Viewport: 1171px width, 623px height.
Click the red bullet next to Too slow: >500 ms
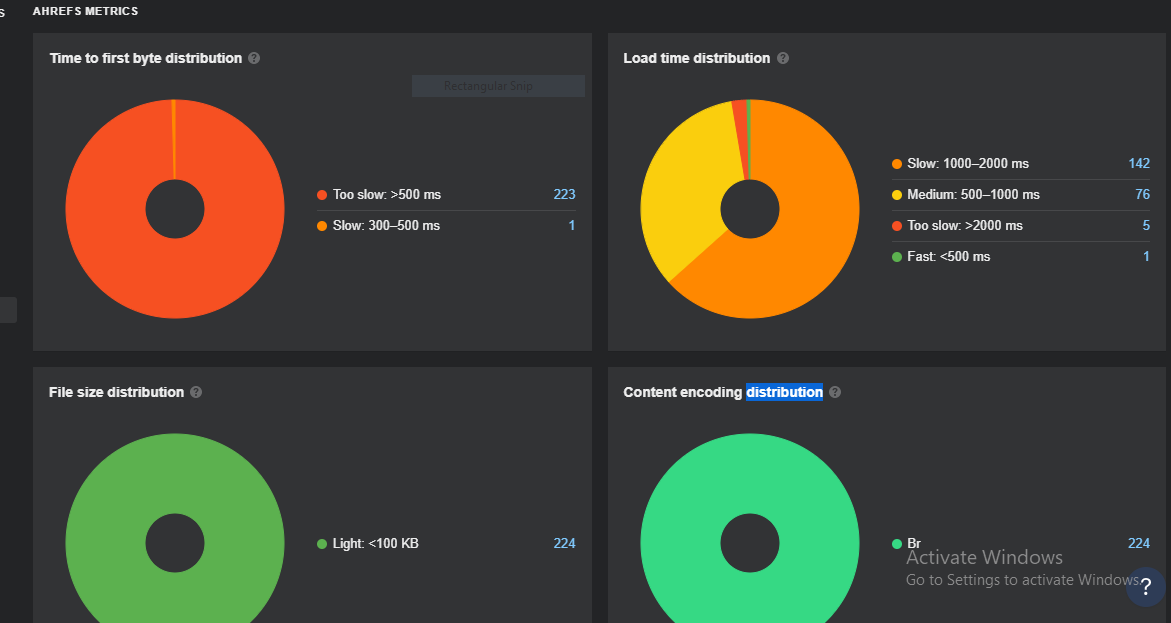point(322,194)
